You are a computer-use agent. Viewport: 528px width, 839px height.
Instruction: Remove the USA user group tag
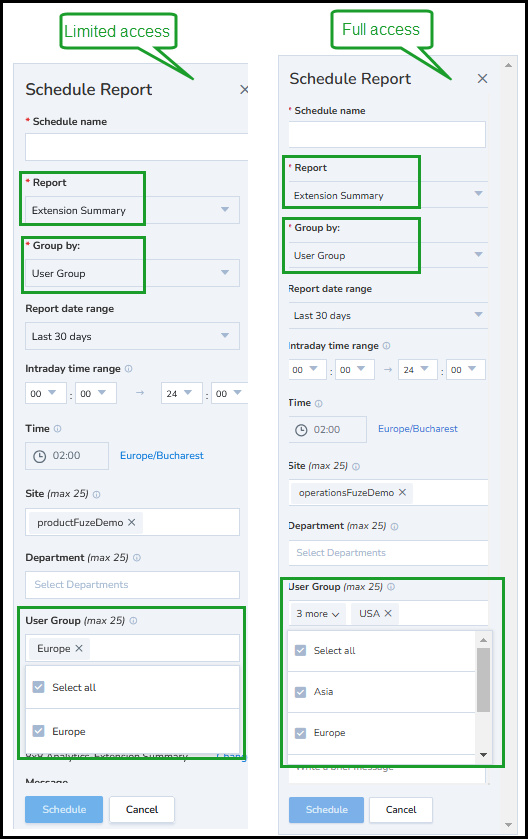click(x=388, y=613)
